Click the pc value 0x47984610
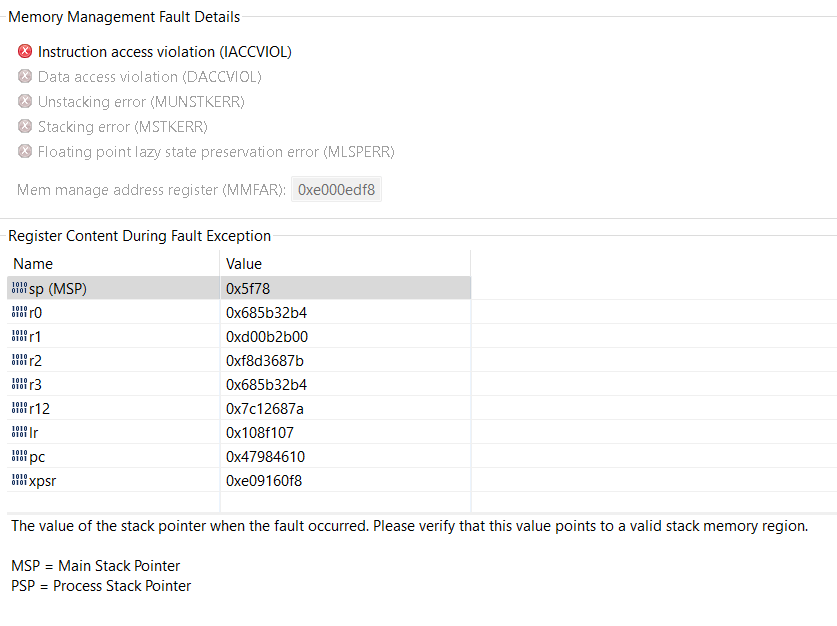The width and height of the screenshot is (837, 626). 265,457
